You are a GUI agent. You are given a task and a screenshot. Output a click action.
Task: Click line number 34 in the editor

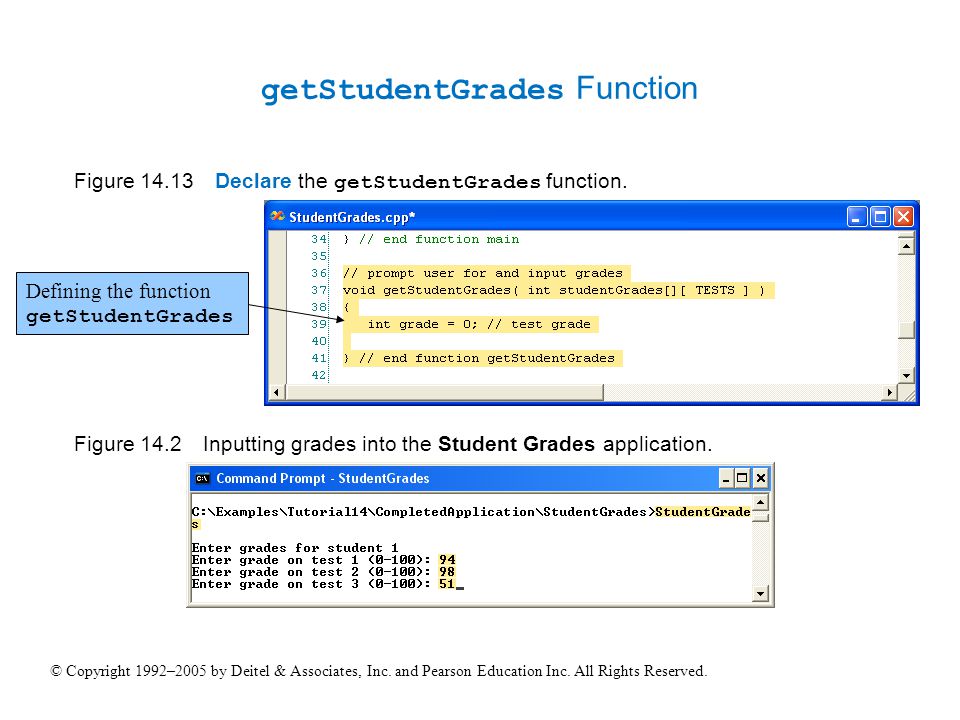(x=319, y=239)
